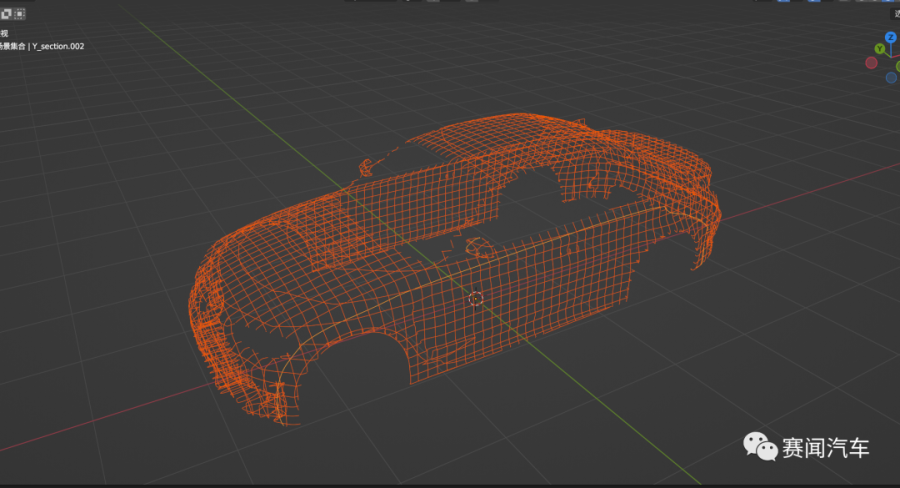Click the rear spoiler of wireframe car
The width and height of the screenshot is (900, 488).
690,160
